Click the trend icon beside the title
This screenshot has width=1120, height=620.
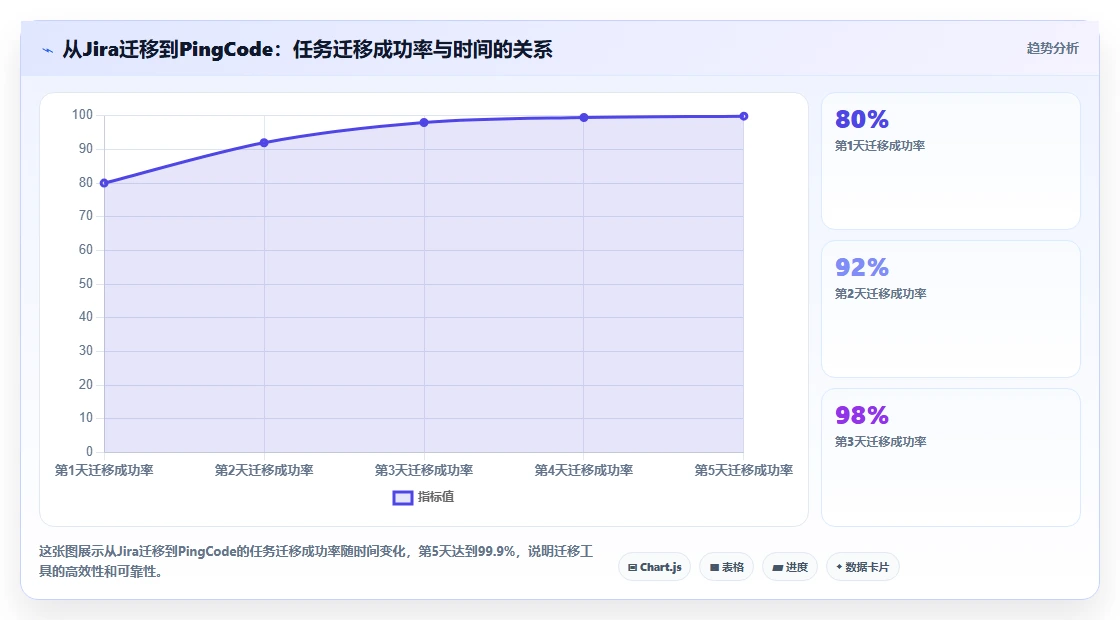(x=48, y=50)
